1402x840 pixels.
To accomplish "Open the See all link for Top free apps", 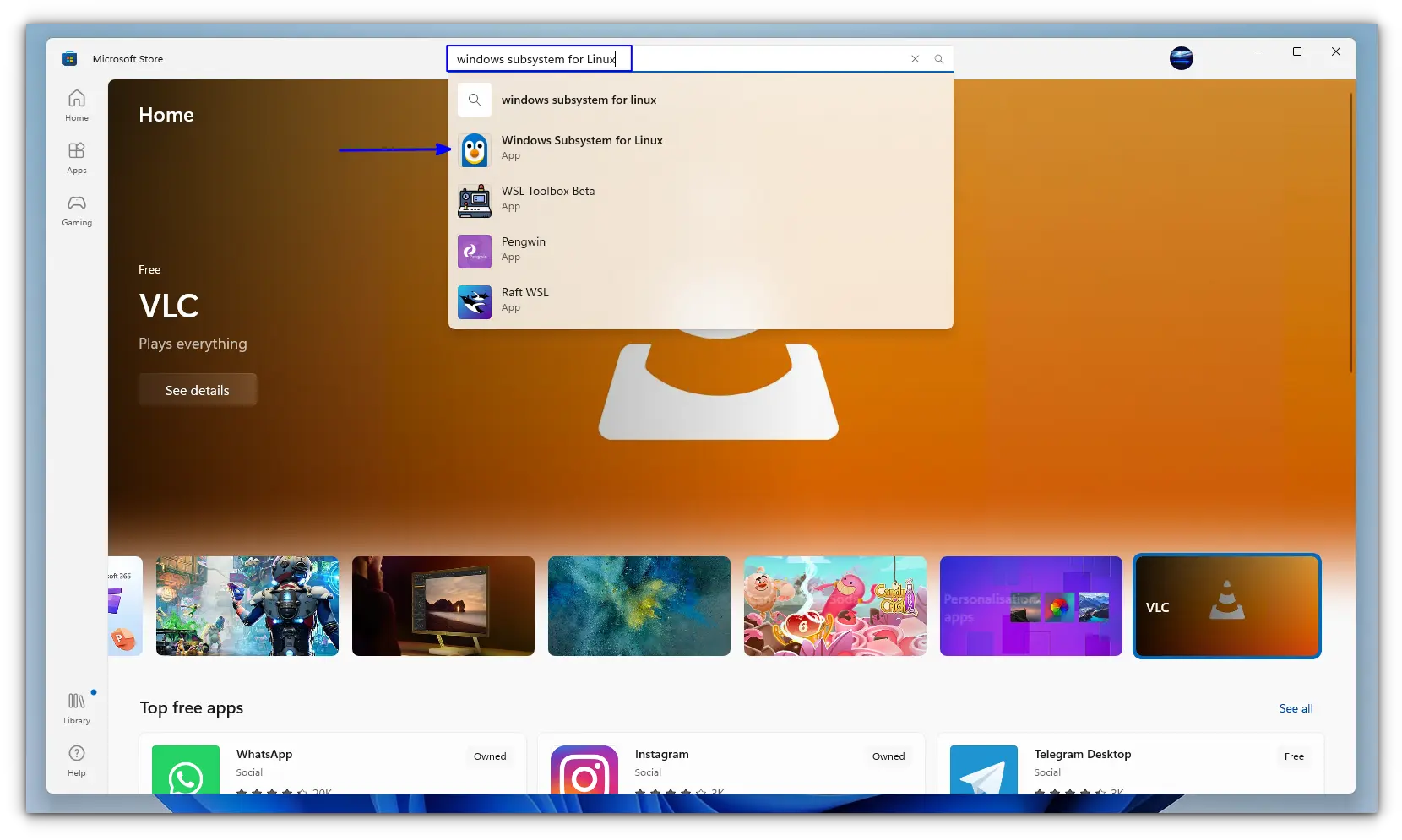I will coord(1296,708).
